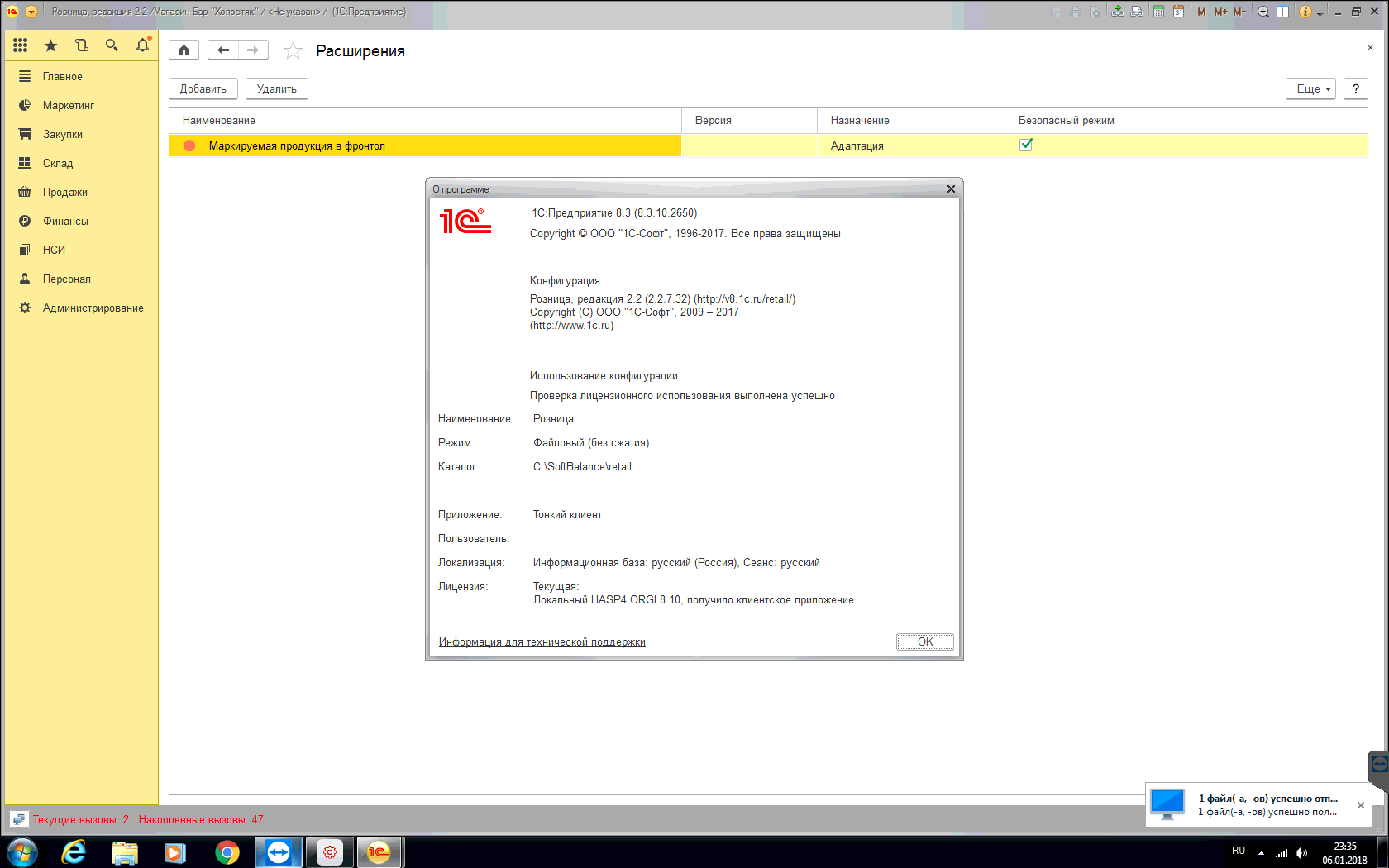
Task: Click the orange status circle in the extension row
Action: click(x=189, y=145)
